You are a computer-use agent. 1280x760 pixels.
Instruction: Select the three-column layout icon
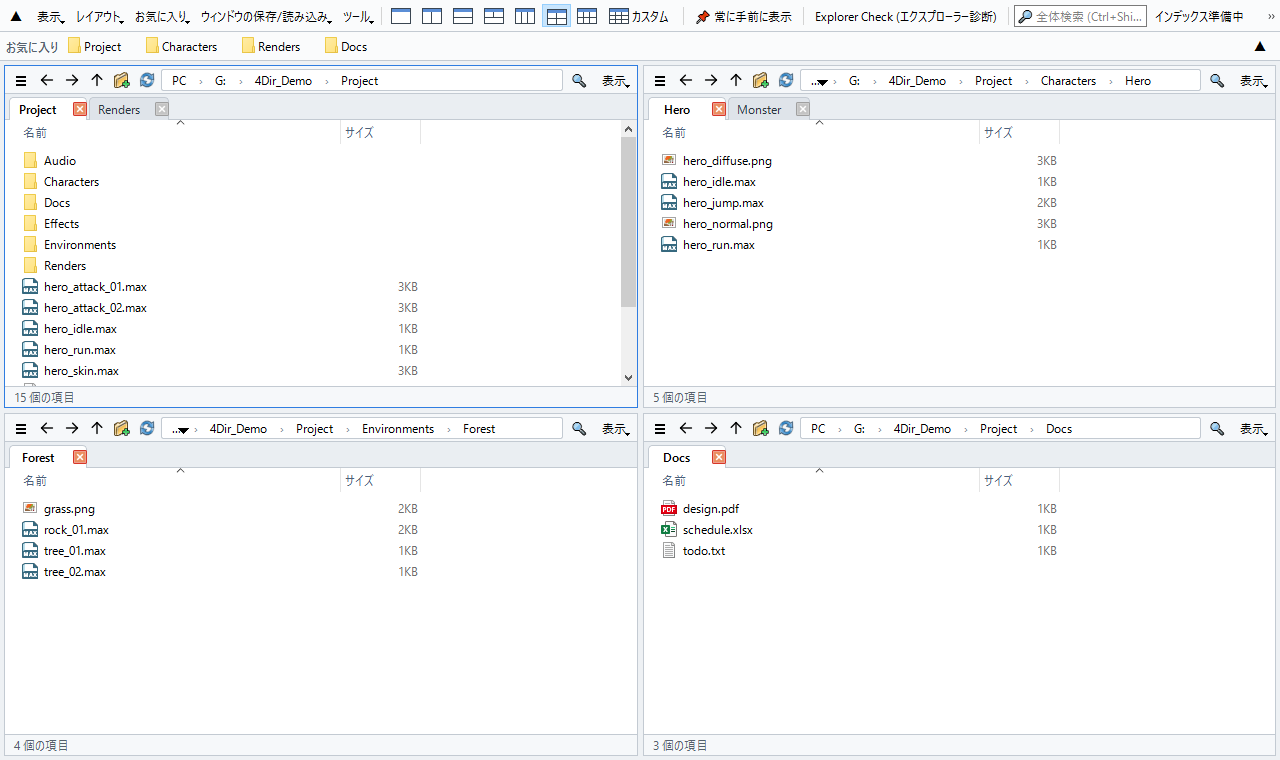(525, 16)
